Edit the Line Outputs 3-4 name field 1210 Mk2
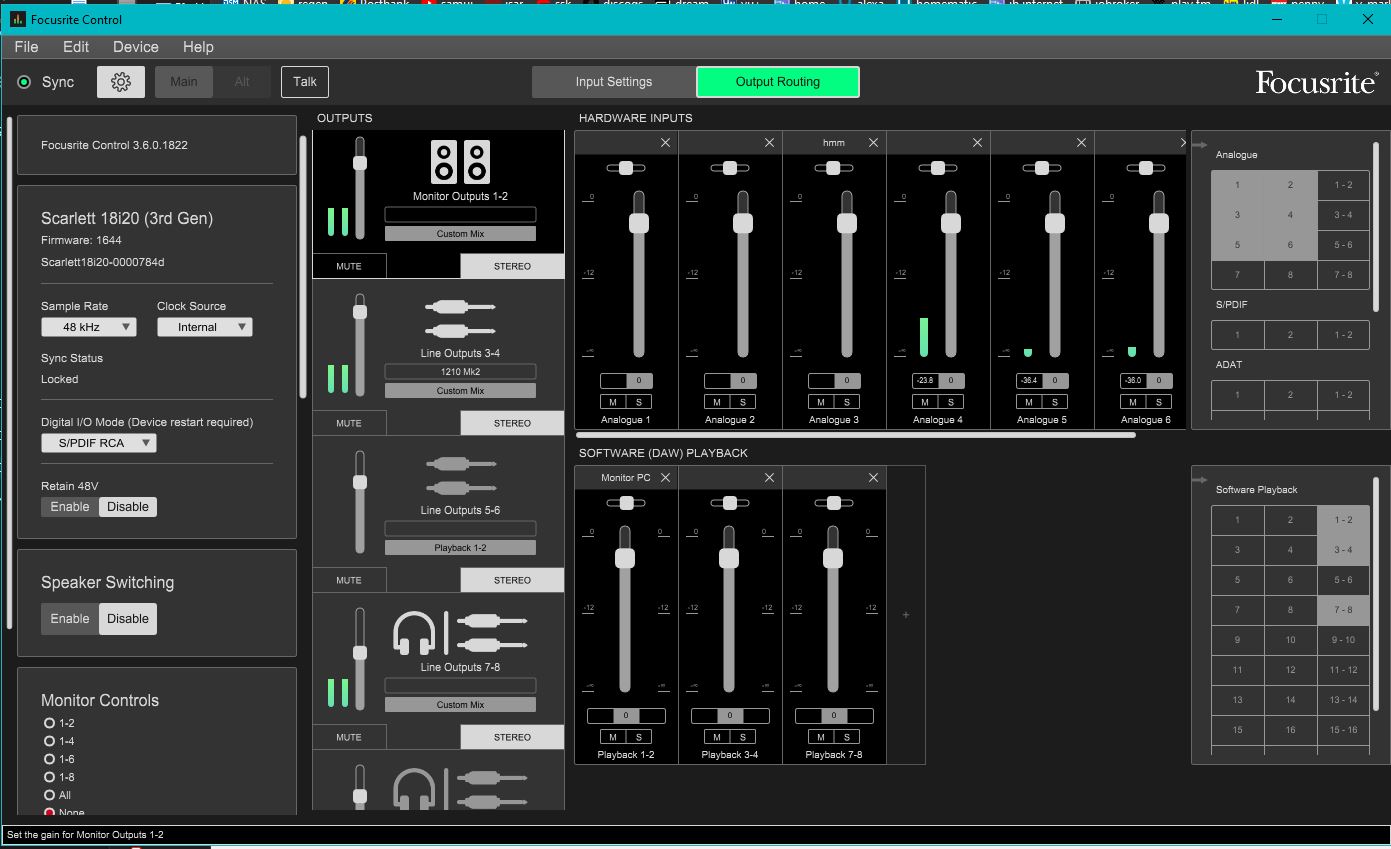 coord(460,372)
